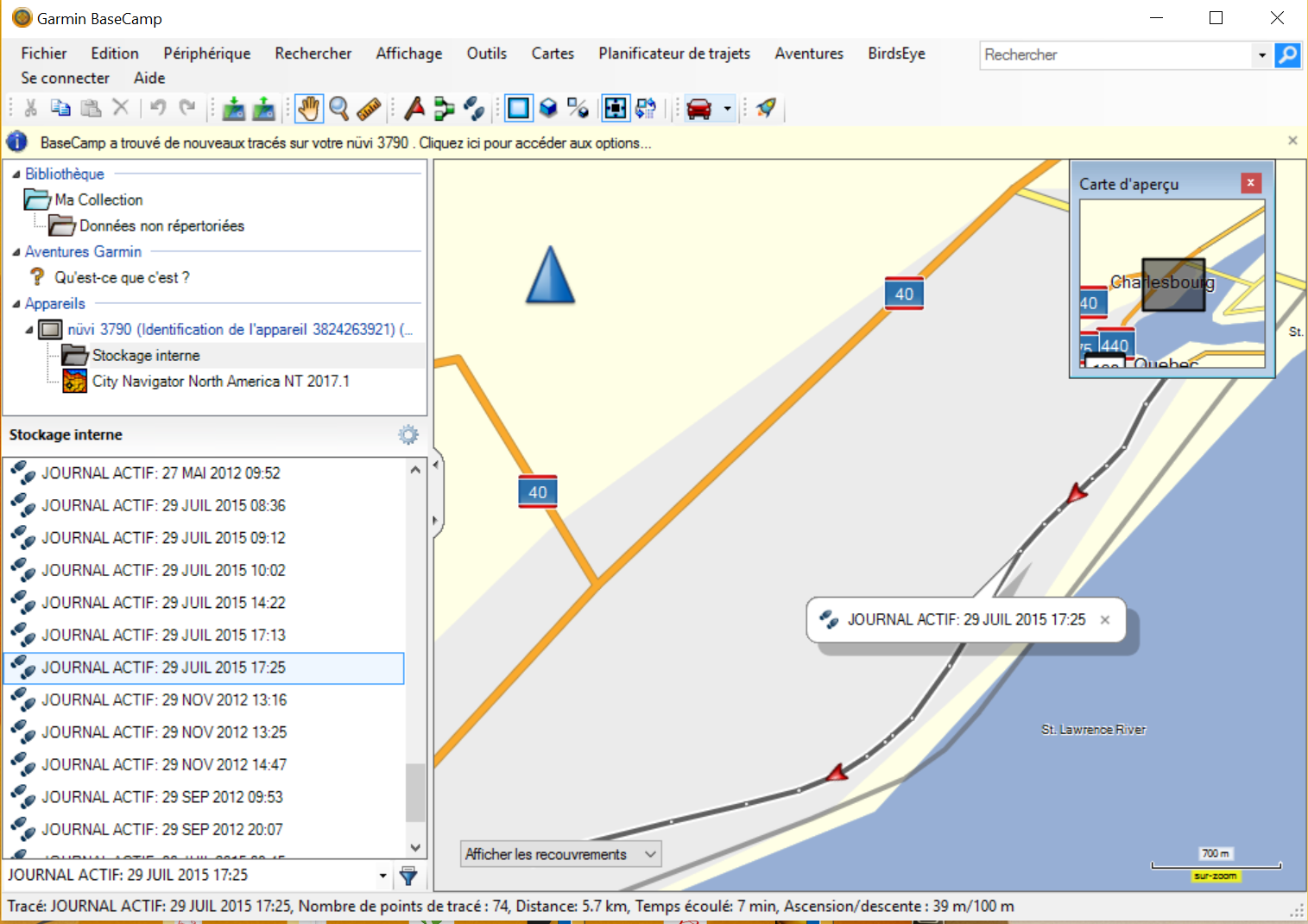Screen dimensions: 1308x924
Task: Select the new waypoint flag tool
Action: 414,108
